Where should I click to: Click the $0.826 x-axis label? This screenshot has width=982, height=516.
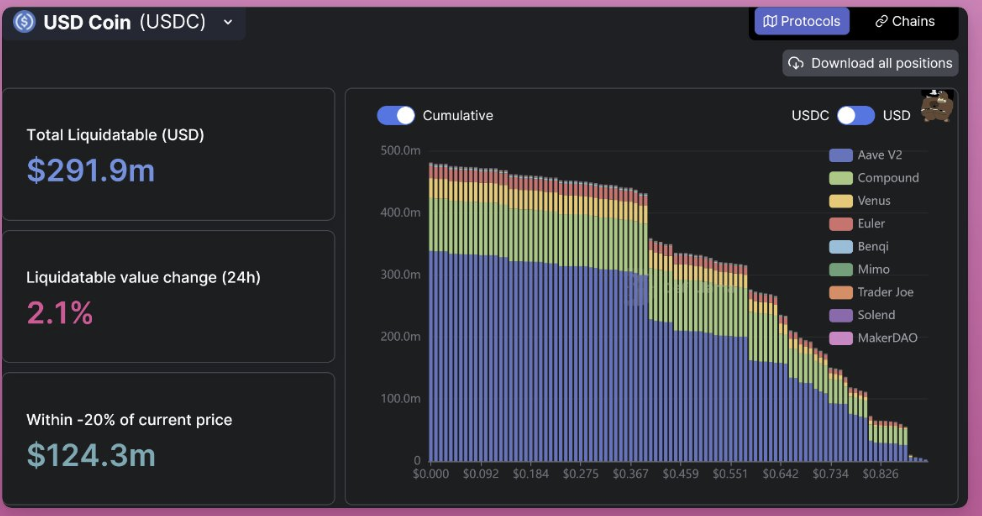[x=881, y=474]
